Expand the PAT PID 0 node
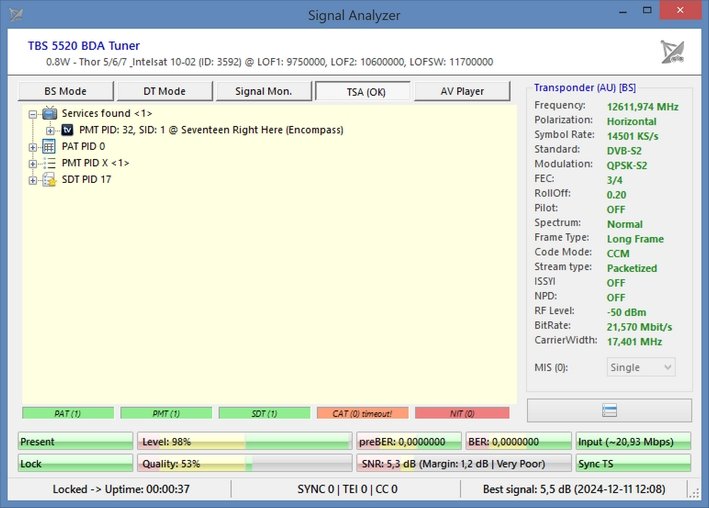This screenshot has height=508, width=709. coord(33,147)
